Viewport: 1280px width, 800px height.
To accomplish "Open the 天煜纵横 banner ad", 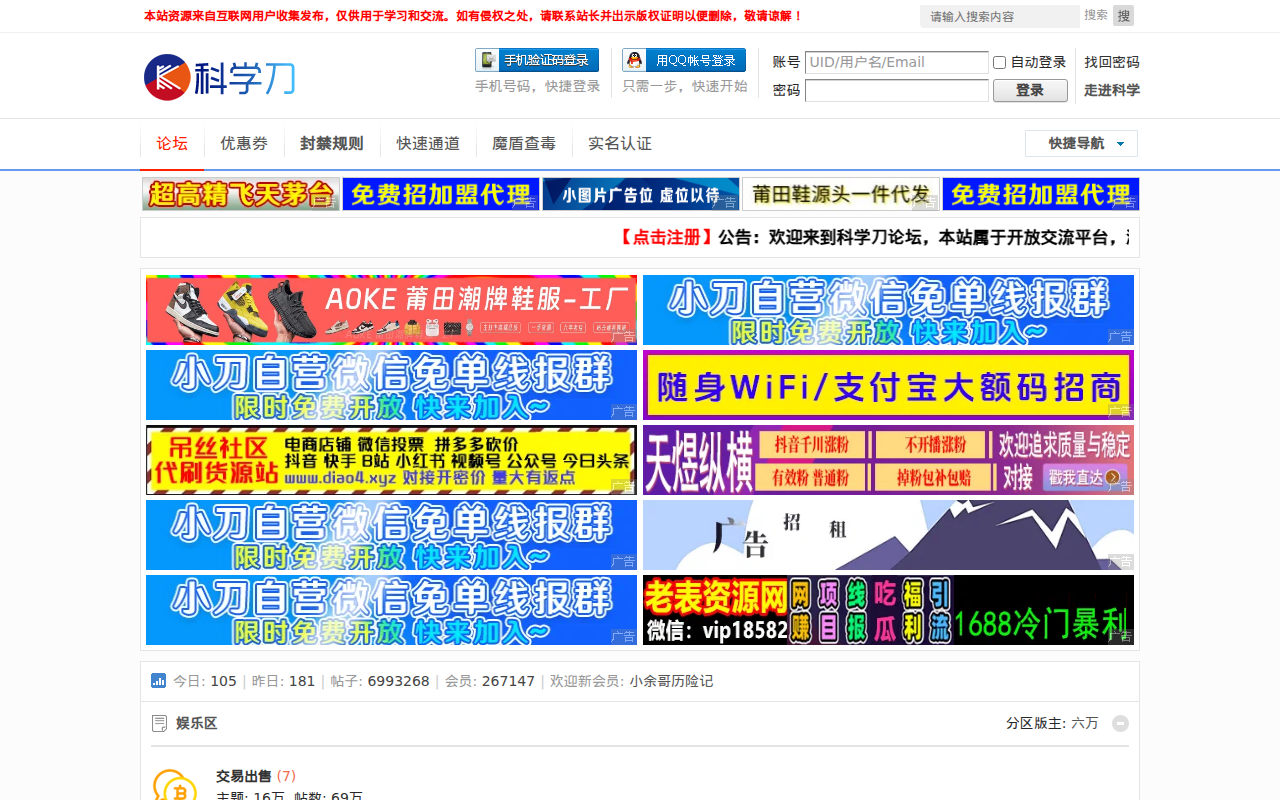I will click(x=888, y=460).
